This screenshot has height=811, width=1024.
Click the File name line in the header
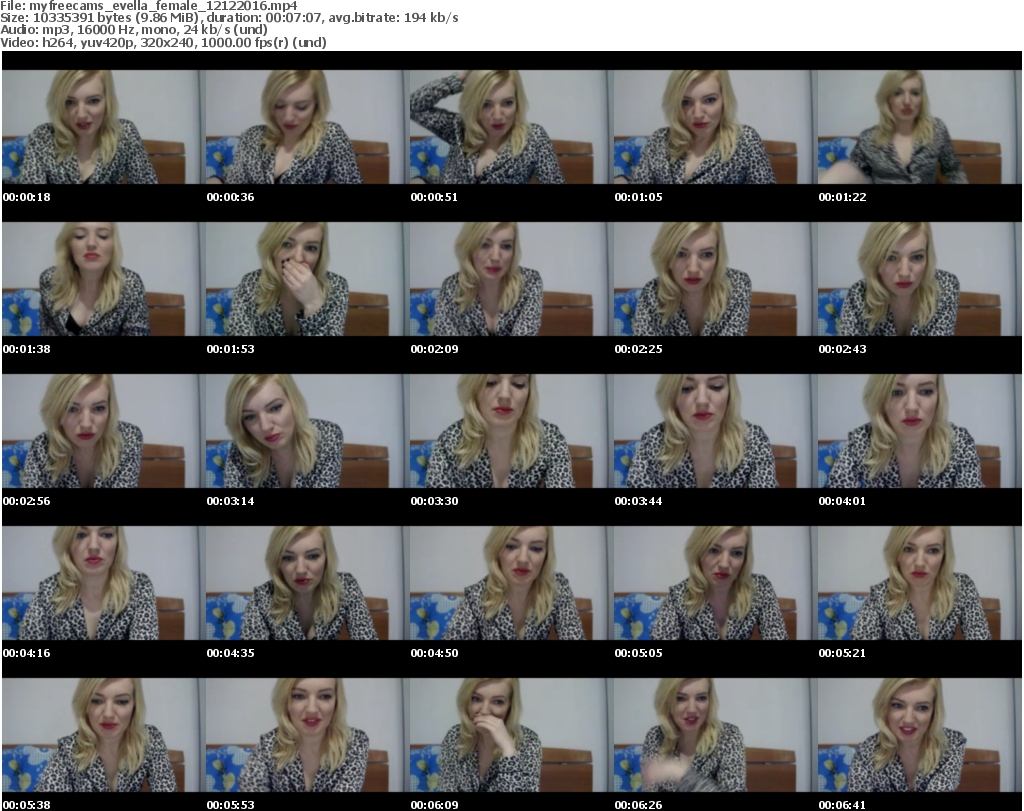[x=149, y=6]
